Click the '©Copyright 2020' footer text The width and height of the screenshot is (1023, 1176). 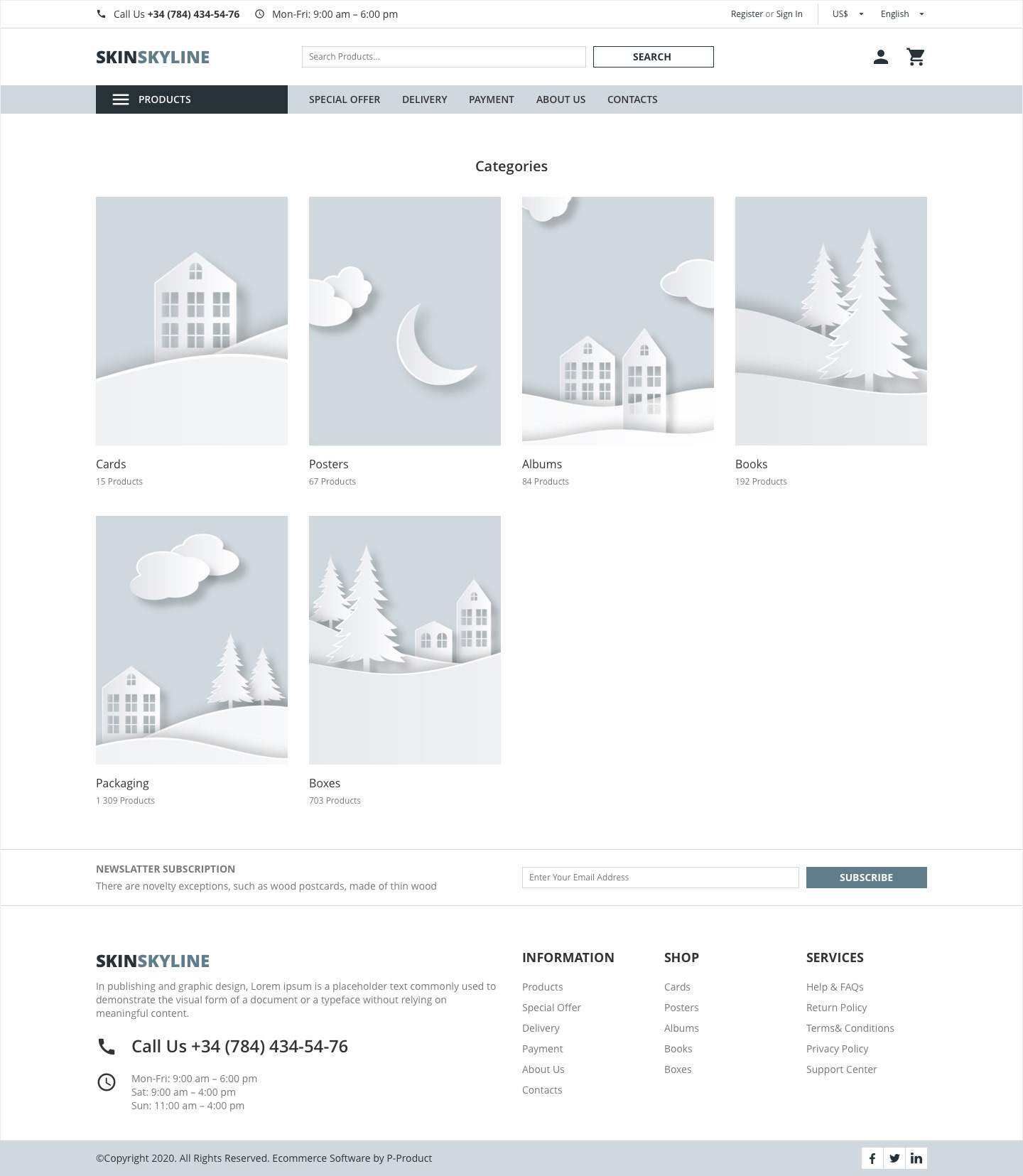pyautogui.click(x=136, y=1158)
